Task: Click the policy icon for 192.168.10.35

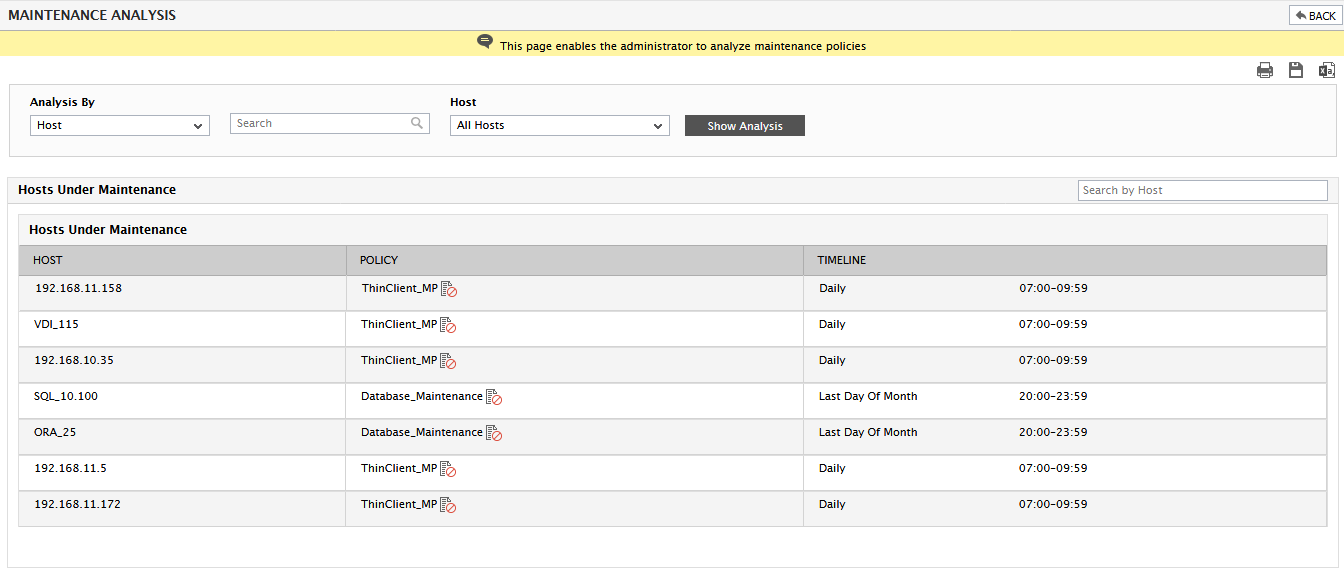Action: click(x=448, y=361)
